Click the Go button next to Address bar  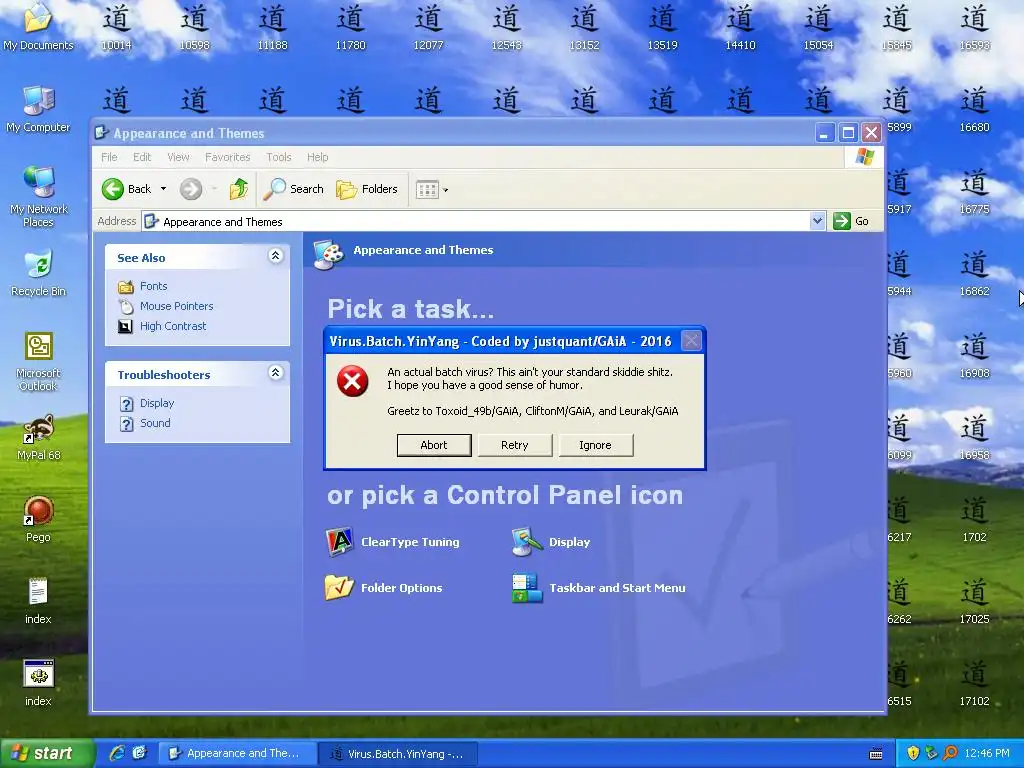[851, 221]
